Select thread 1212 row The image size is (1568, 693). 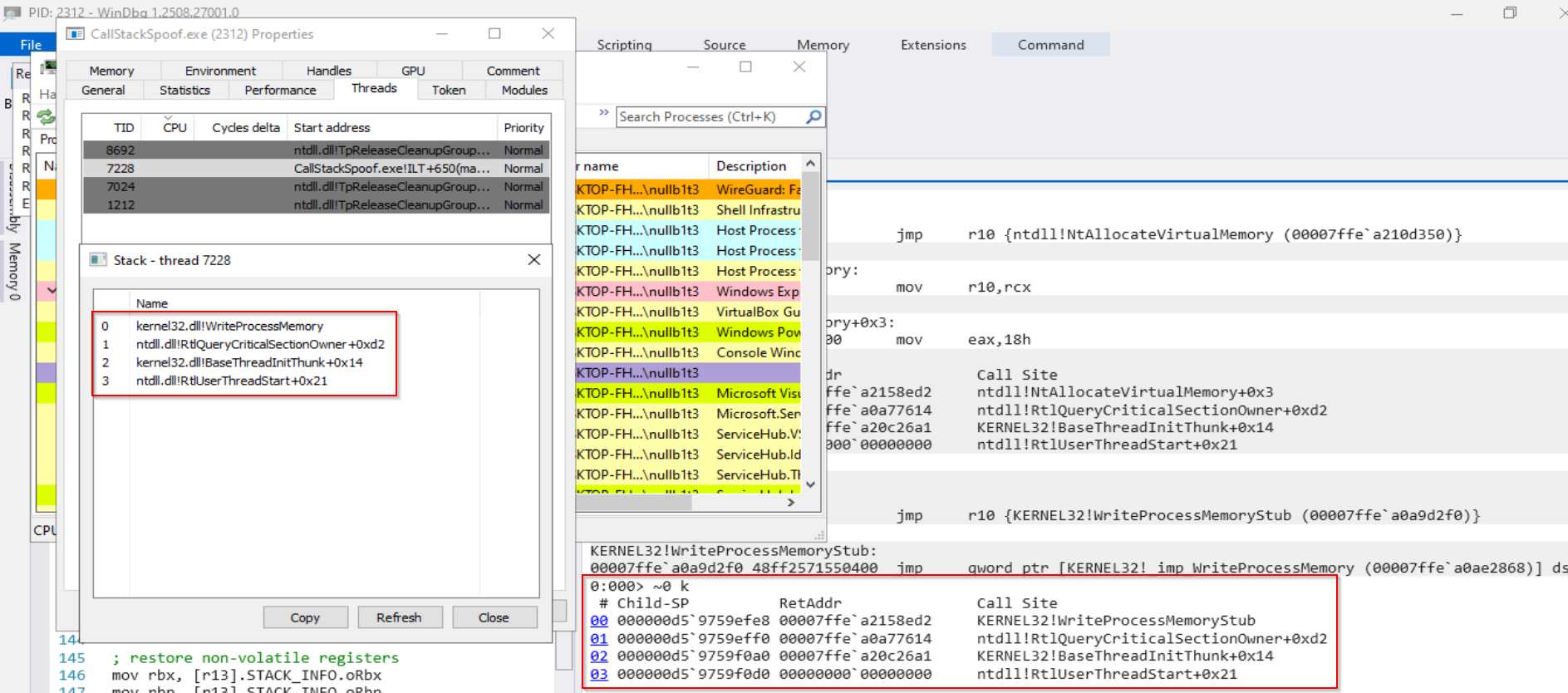(316, 205)
